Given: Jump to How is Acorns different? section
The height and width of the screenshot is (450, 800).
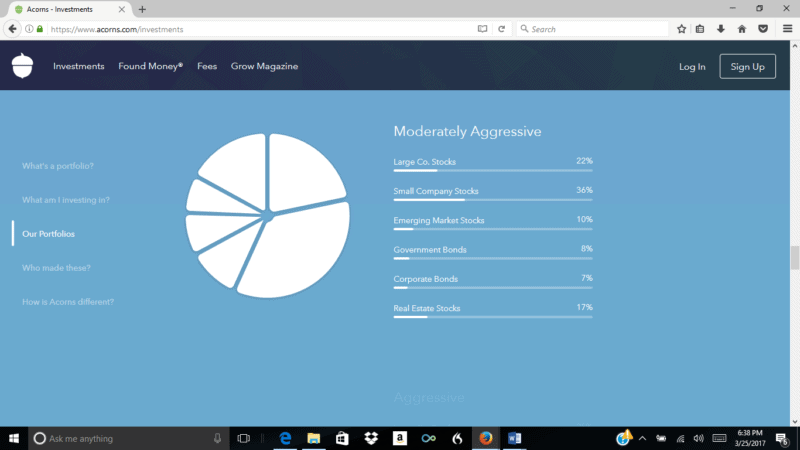Looking at the screenshot, I should pos(68,302).
